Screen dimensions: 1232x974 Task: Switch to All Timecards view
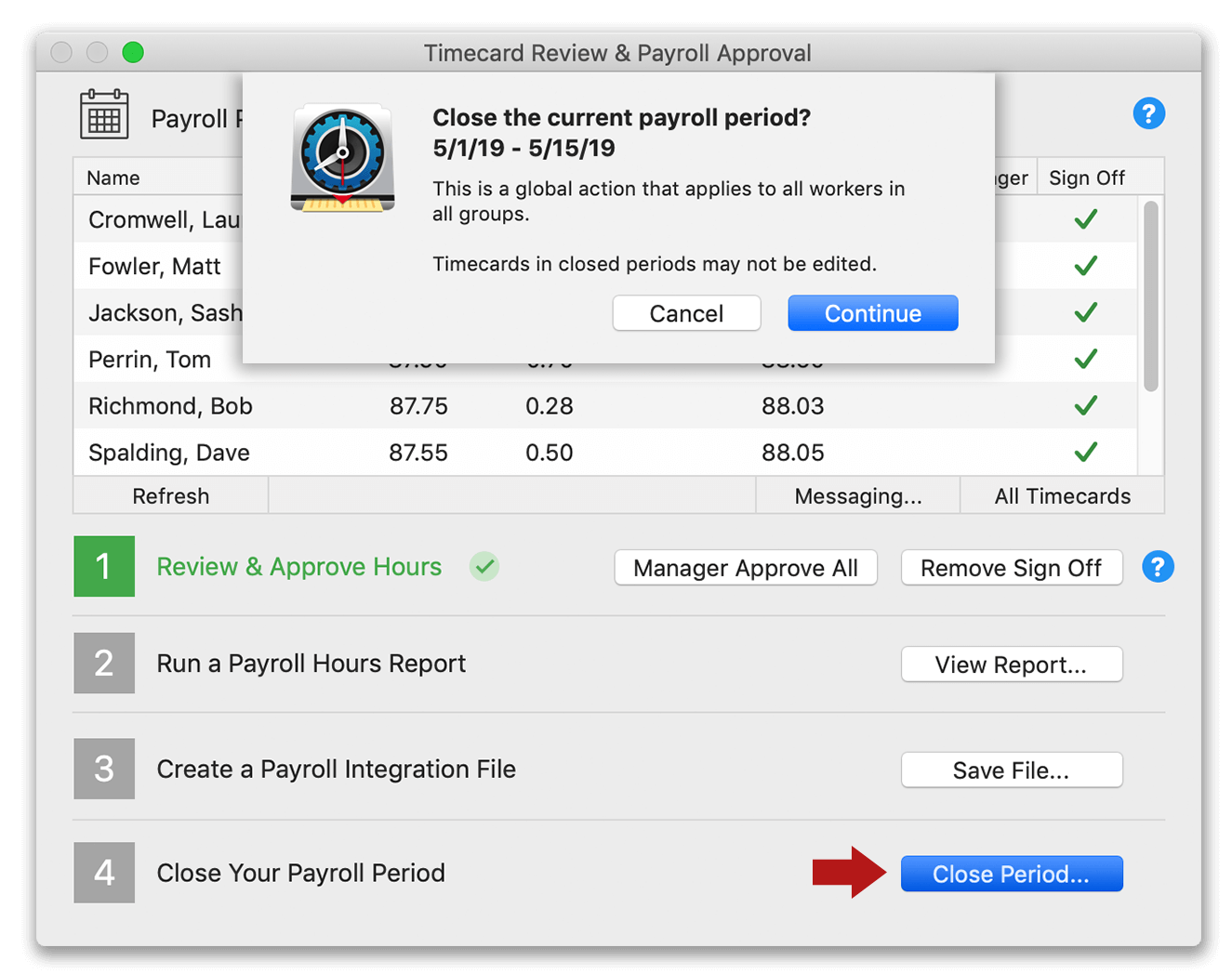pos(1062,495)
